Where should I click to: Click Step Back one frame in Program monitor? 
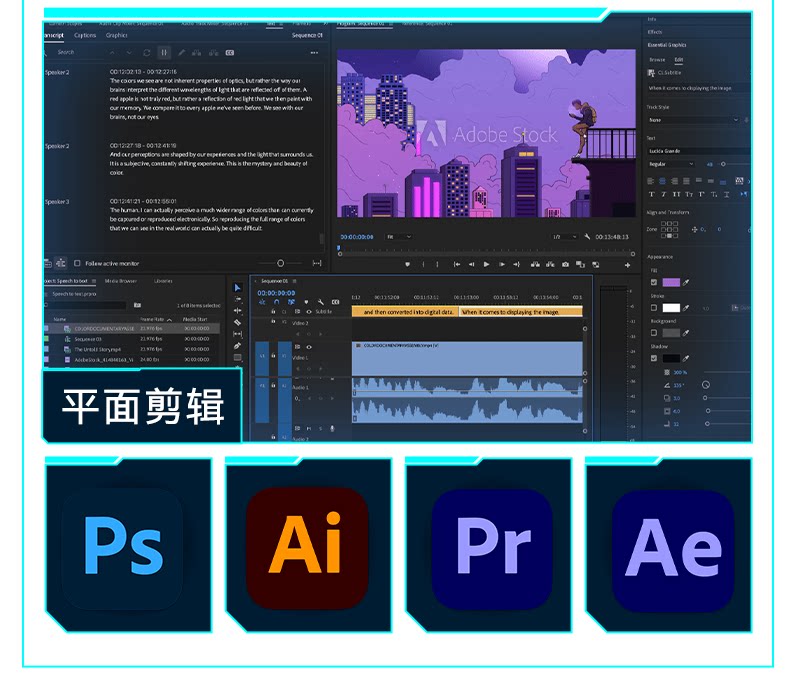pos(472,264)
